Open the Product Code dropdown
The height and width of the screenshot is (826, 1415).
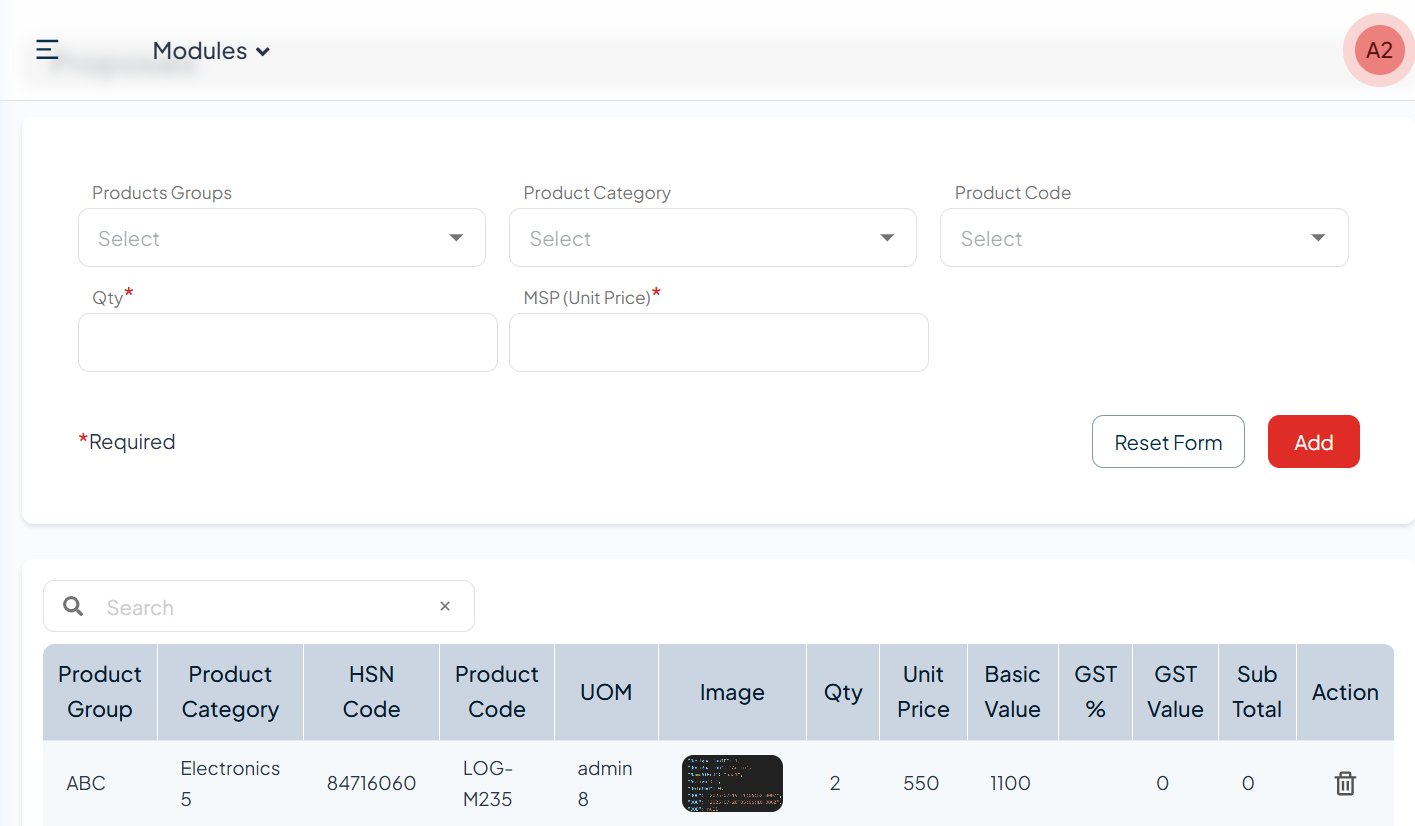coord(1143,238)
